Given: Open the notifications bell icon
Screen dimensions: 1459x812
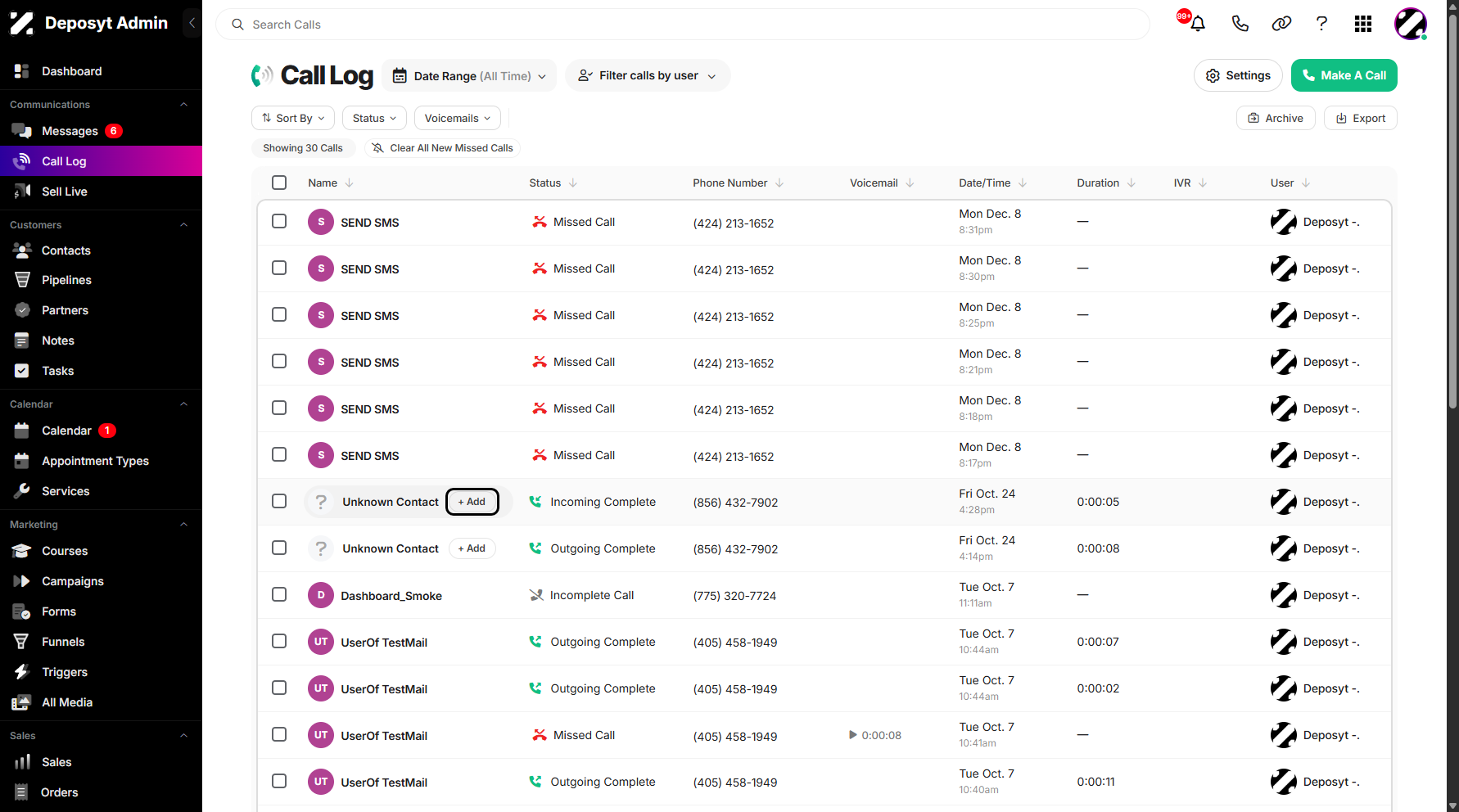Looking at the screenshot, I should pos(1197,24).
